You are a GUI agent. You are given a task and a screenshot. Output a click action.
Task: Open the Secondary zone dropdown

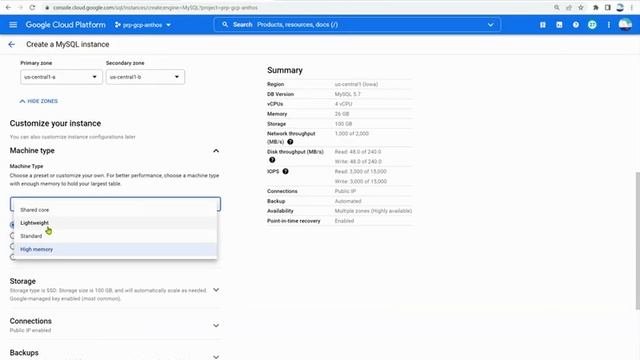point(145,77)
